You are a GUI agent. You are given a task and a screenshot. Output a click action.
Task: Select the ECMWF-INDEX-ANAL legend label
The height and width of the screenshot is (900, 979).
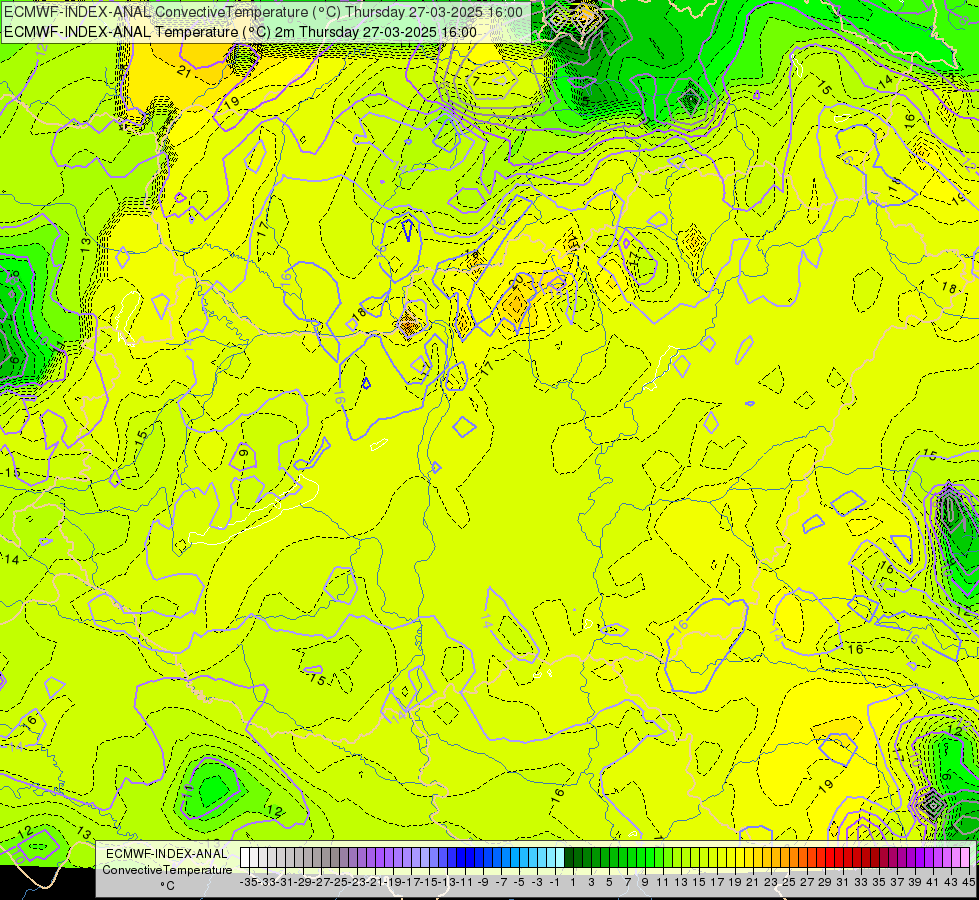[x=167, y=854]
